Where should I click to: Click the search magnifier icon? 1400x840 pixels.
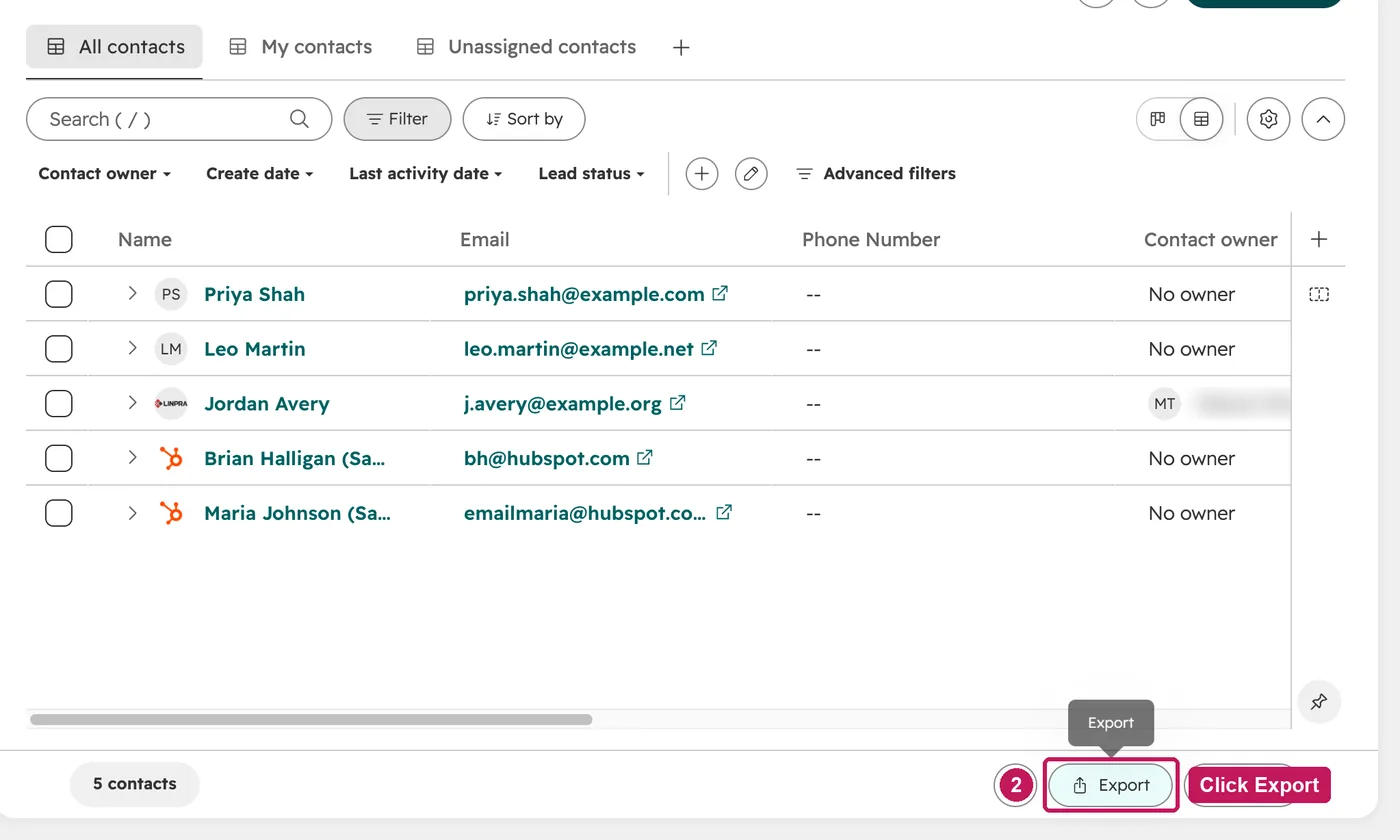click(299, 119)
